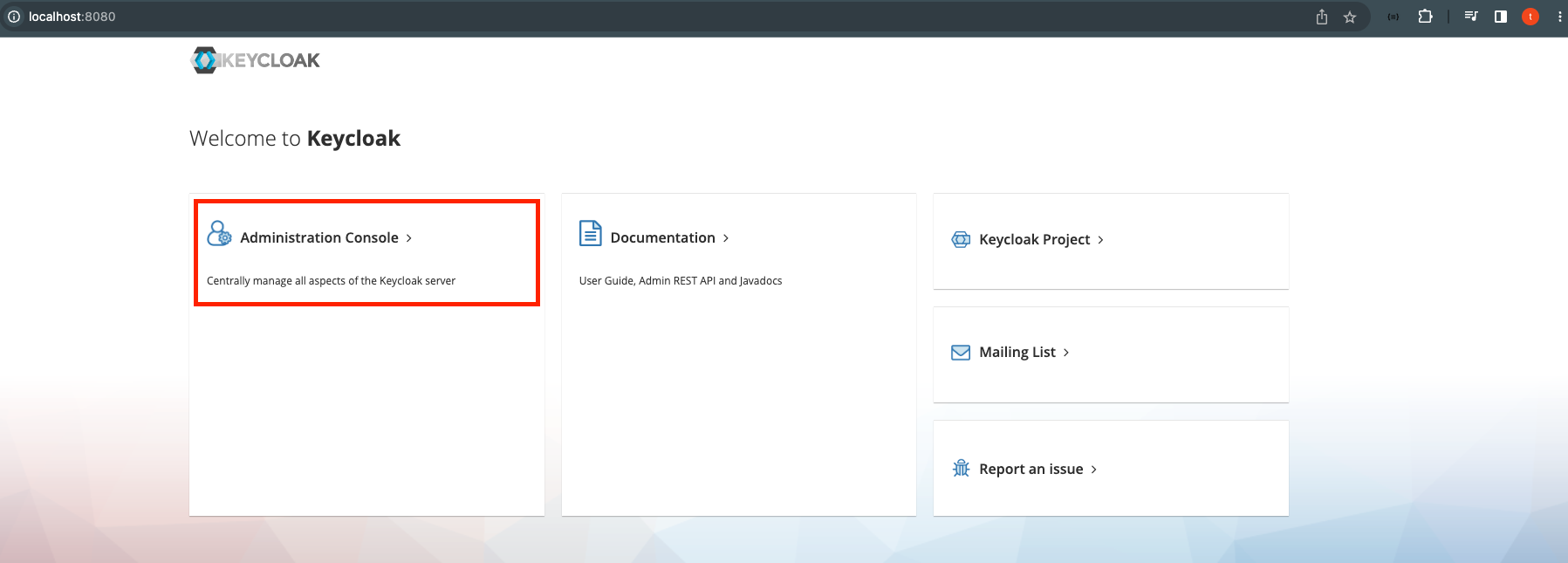This screenshot has width=1568, height=563.
Task: Open the Keycloak Project link
Action: 1034,239
